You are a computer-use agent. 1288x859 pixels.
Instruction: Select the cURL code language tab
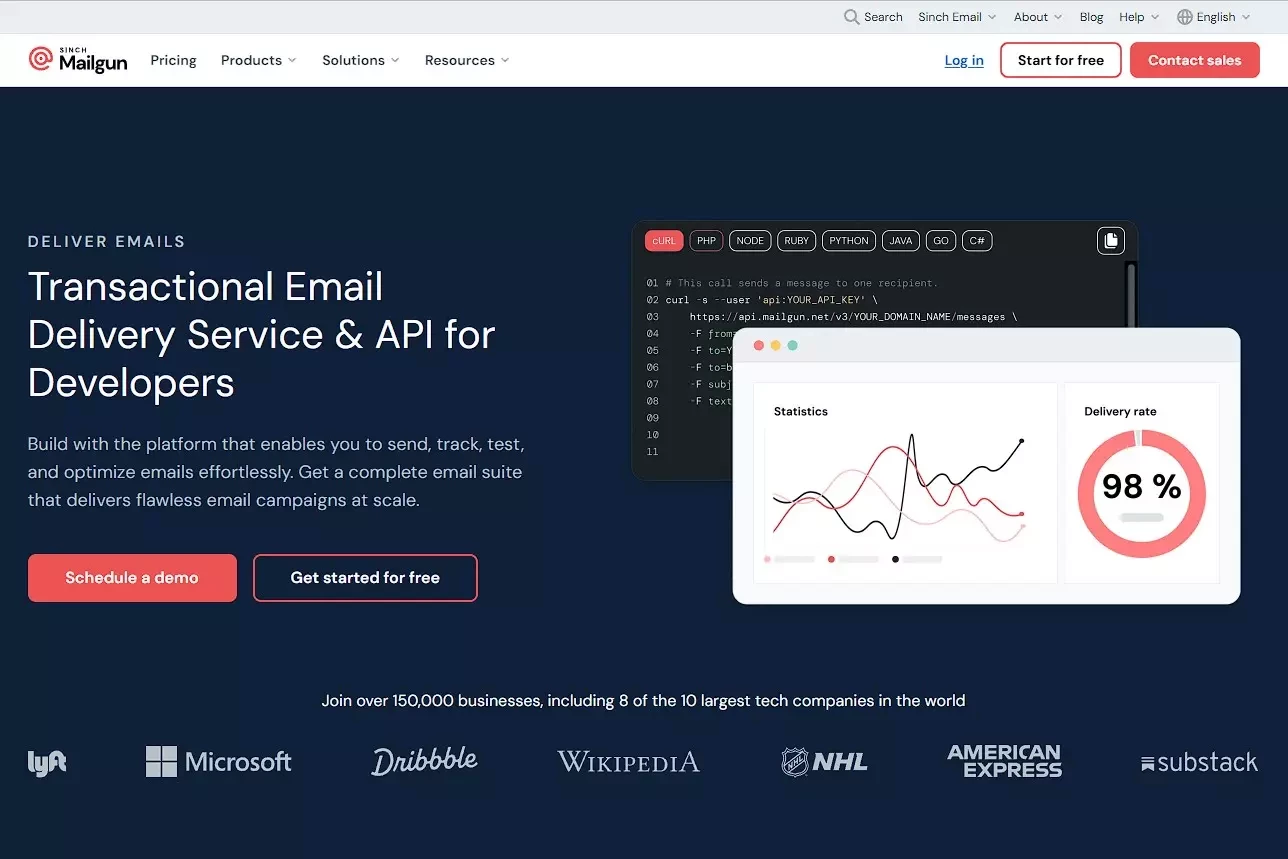664,241
